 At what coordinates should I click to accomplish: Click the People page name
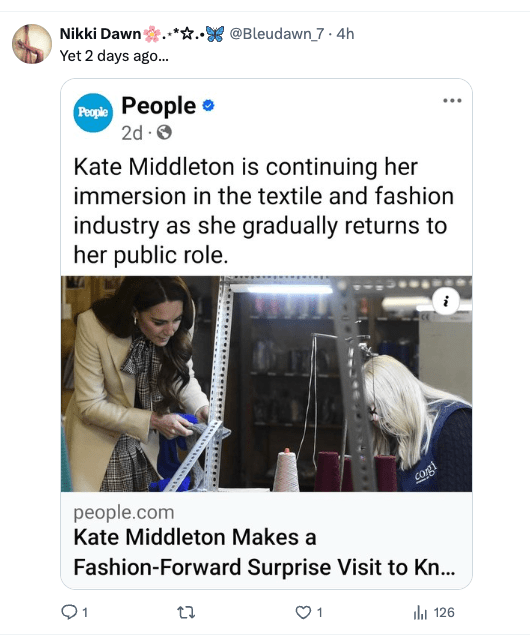point(158,106)
